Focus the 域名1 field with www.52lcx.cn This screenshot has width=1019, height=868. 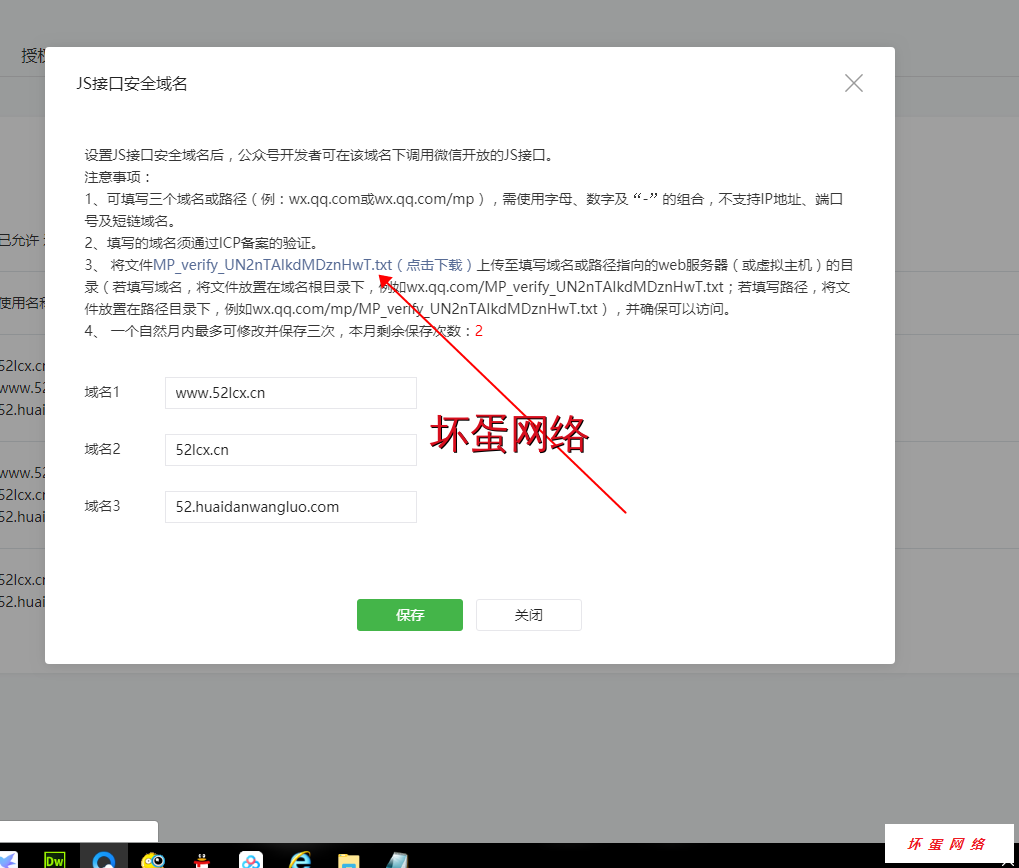pyautogui.click(x=290, y=393)
